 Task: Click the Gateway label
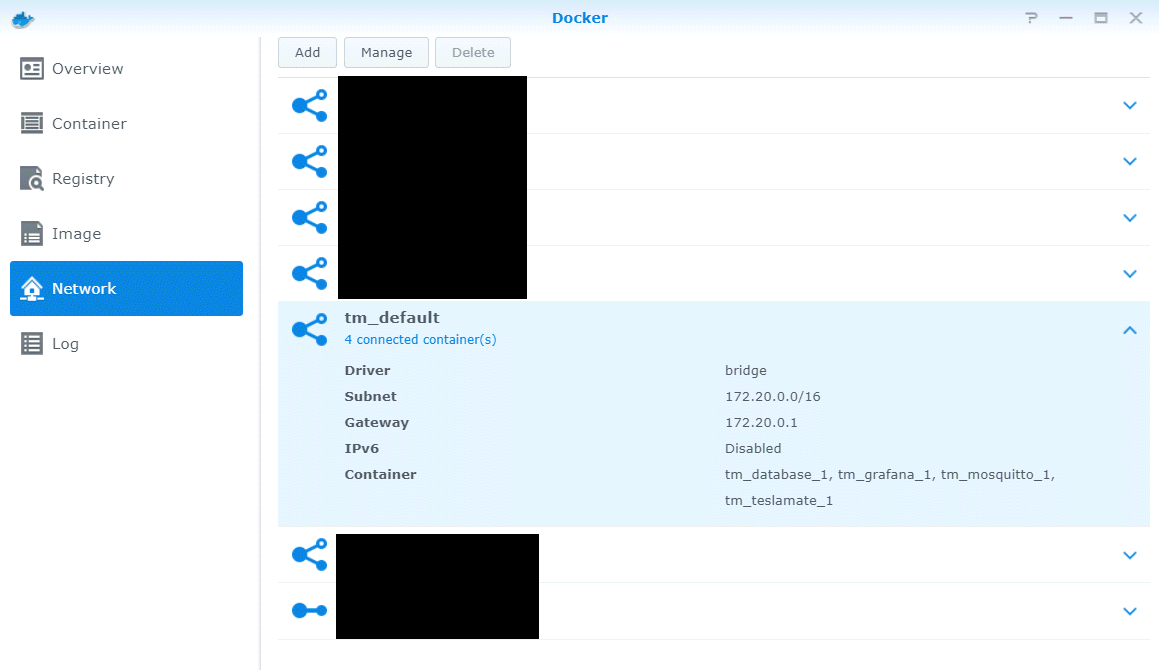pos(376,423)
